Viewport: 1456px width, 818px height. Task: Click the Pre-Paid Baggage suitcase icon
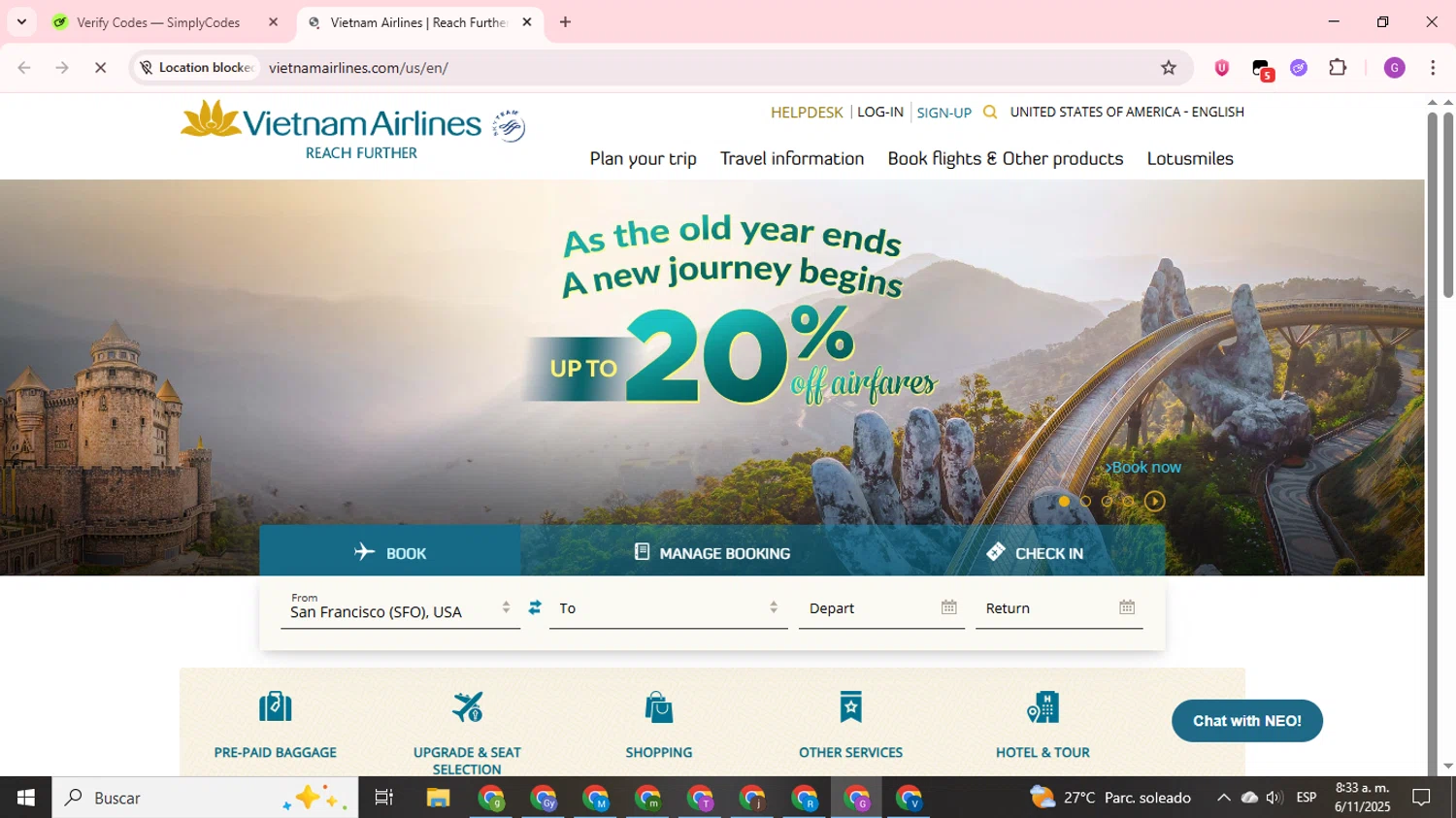click(x=276, y=706)
